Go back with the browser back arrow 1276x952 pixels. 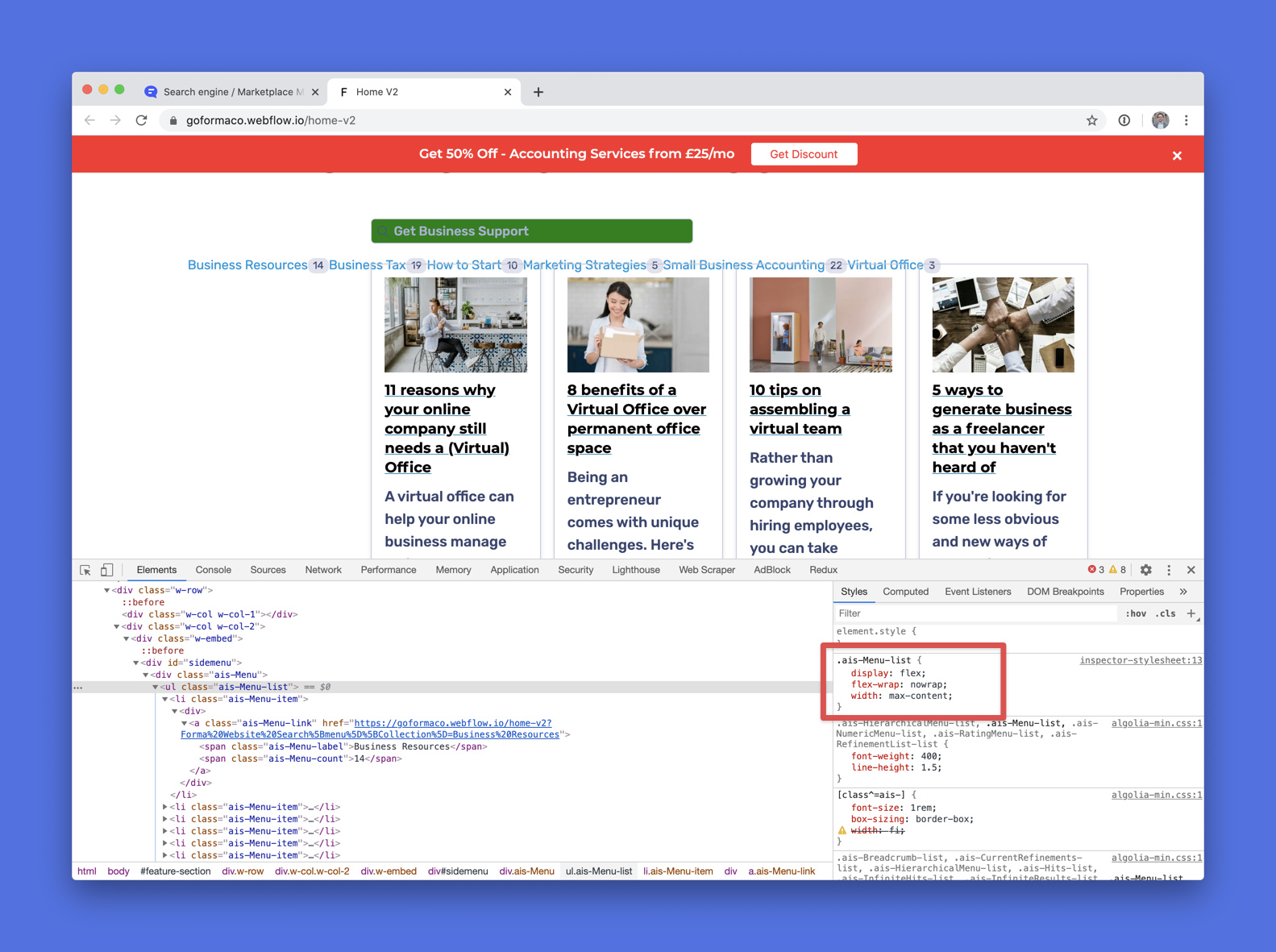point(89,120)
